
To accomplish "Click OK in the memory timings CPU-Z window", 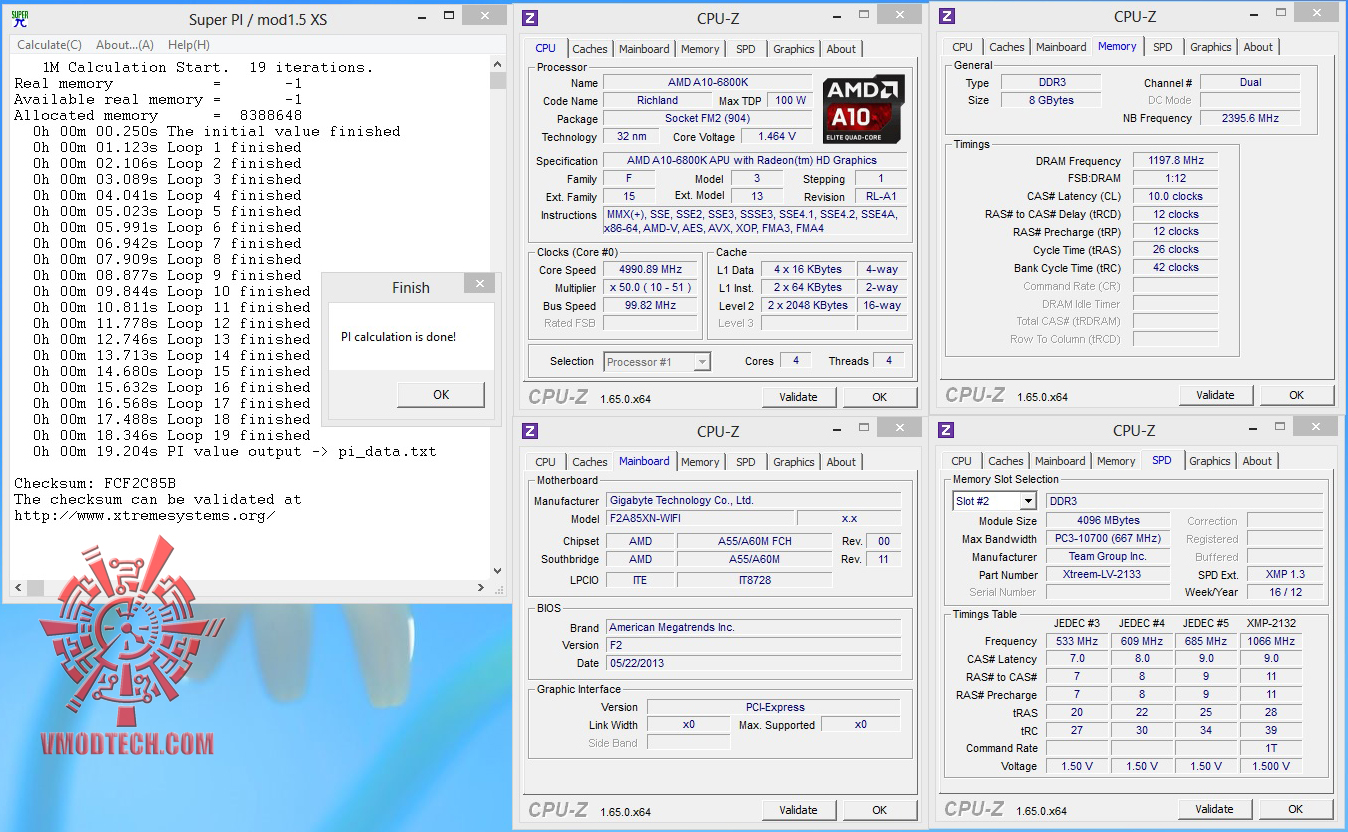I will (1296, 395).
